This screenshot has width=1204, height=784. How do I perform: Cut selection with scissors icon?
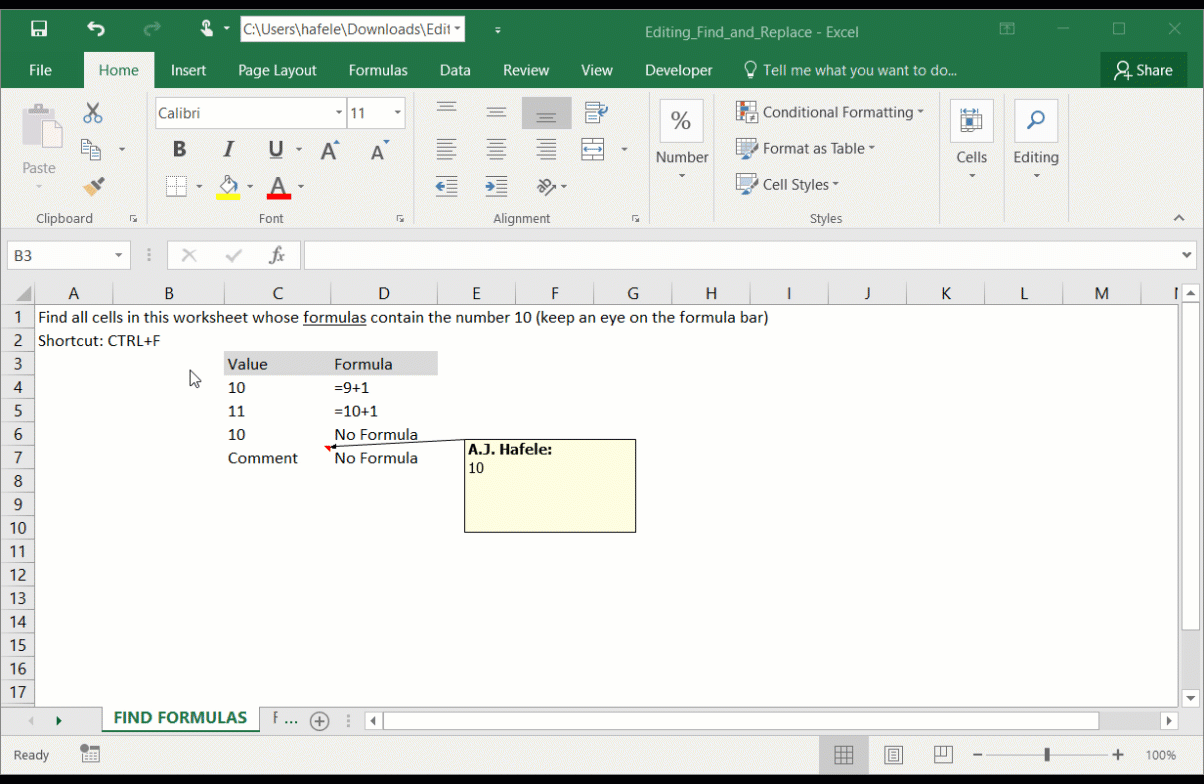(93, 113)
